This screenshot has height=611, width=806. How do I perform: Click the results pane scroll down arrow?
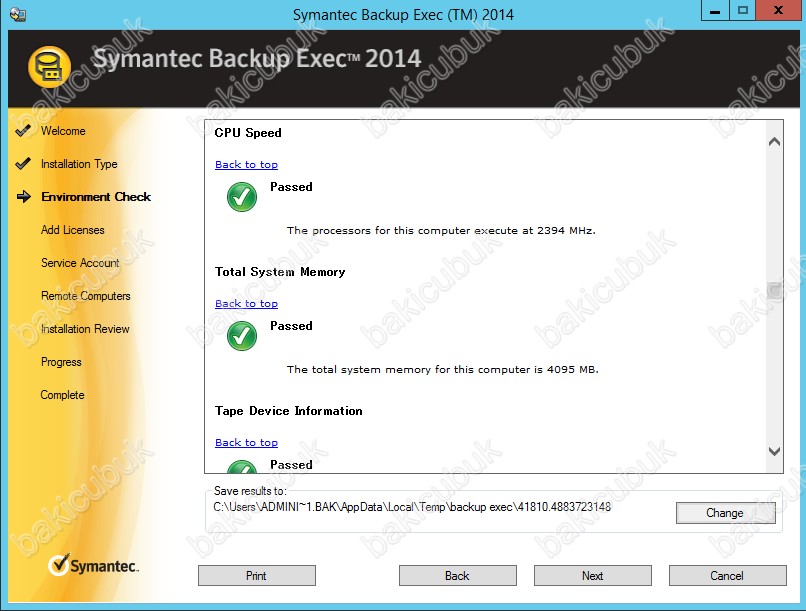click(x=774, y=451)
